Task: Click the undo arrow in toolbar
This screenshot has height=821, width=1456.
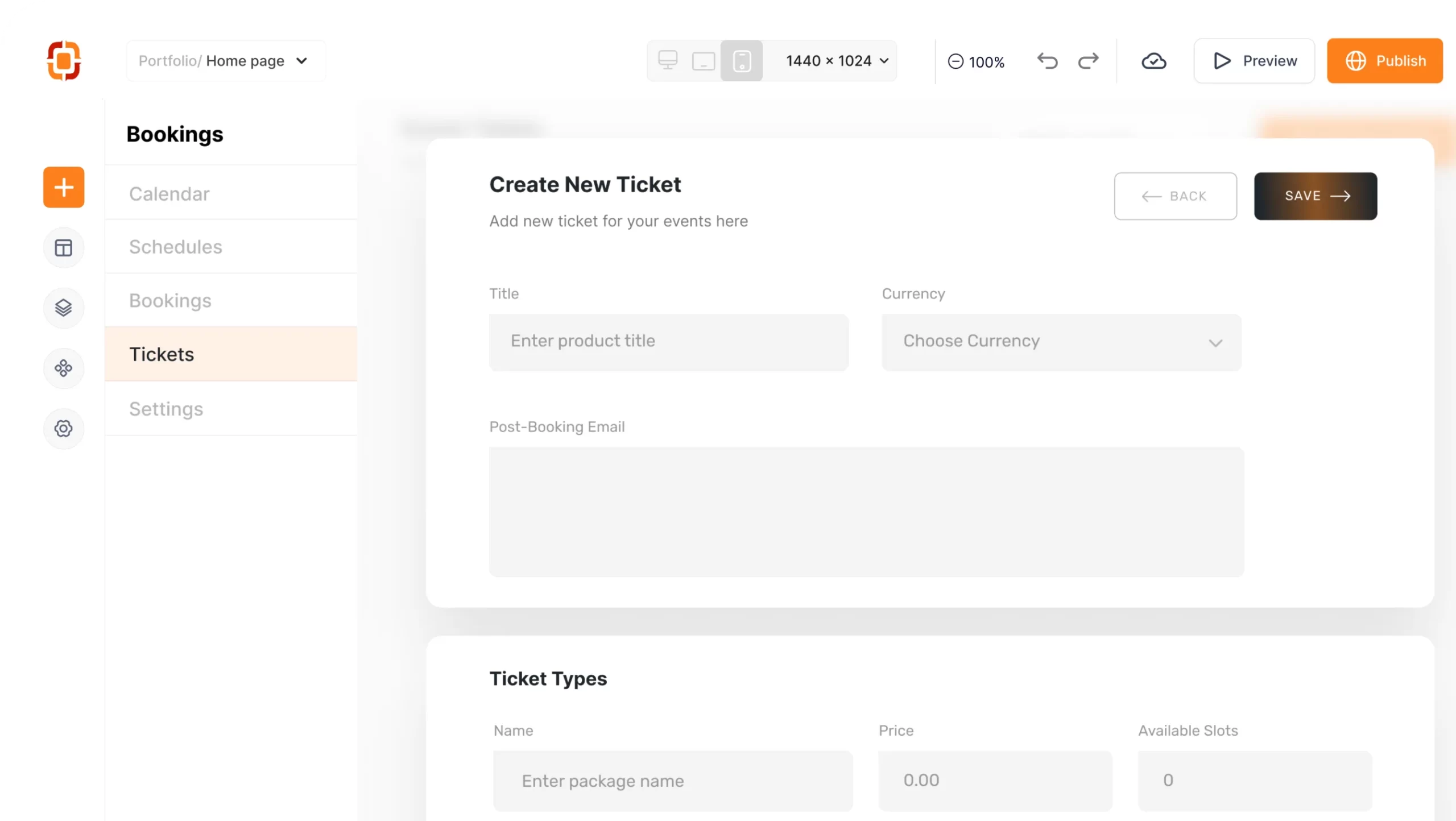Action: click(x=1047, y=61)
